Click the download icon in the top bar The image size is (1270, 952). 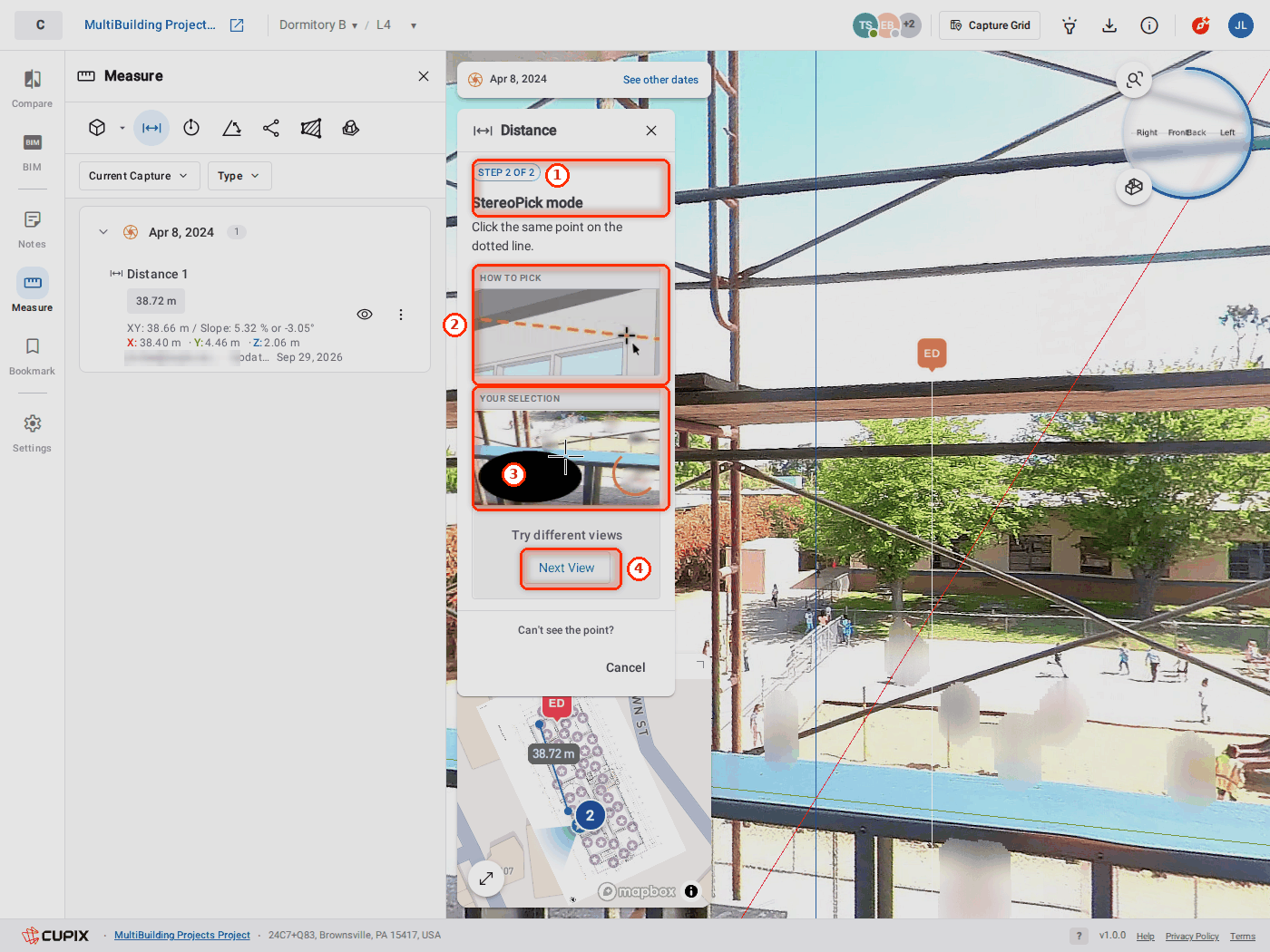tap(1109, 25)
